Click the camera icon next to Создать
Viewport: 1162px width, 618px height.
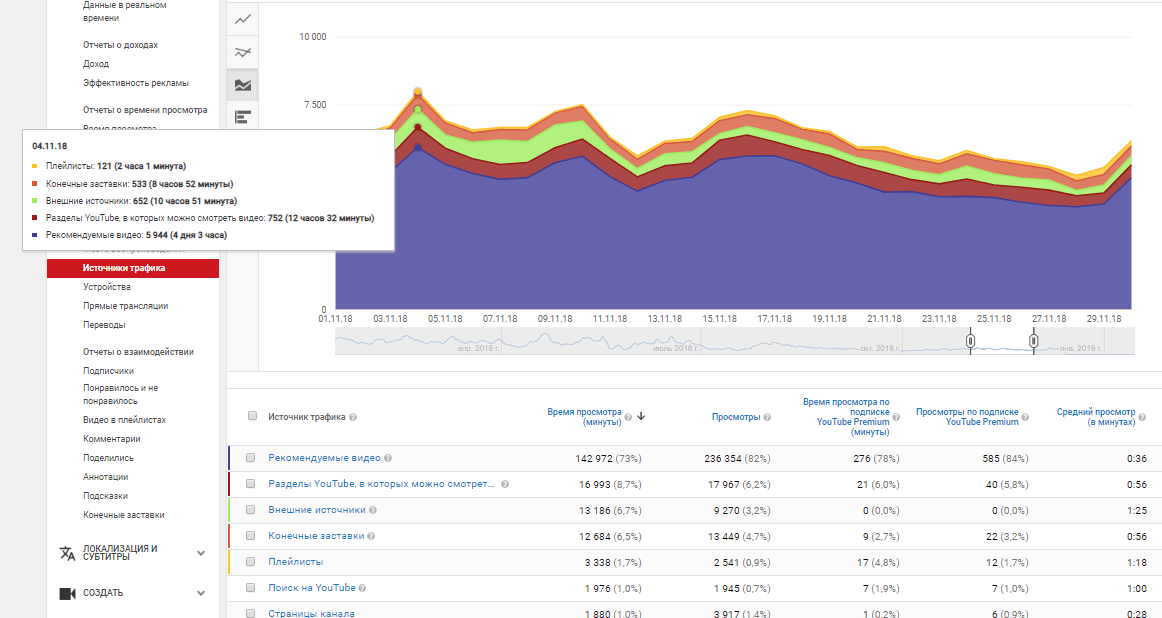coord(67,593)
